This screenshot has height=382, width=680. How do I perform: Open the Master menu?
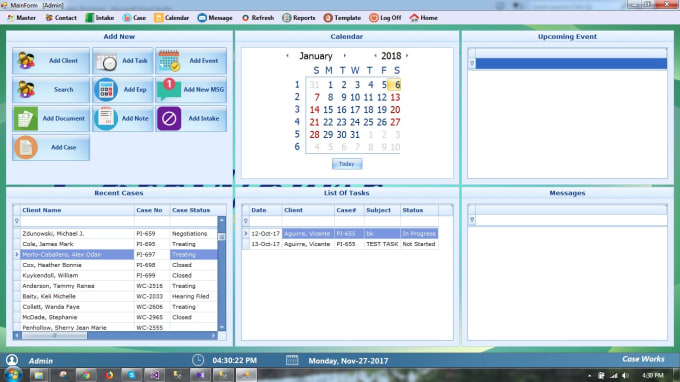[21, 18]
